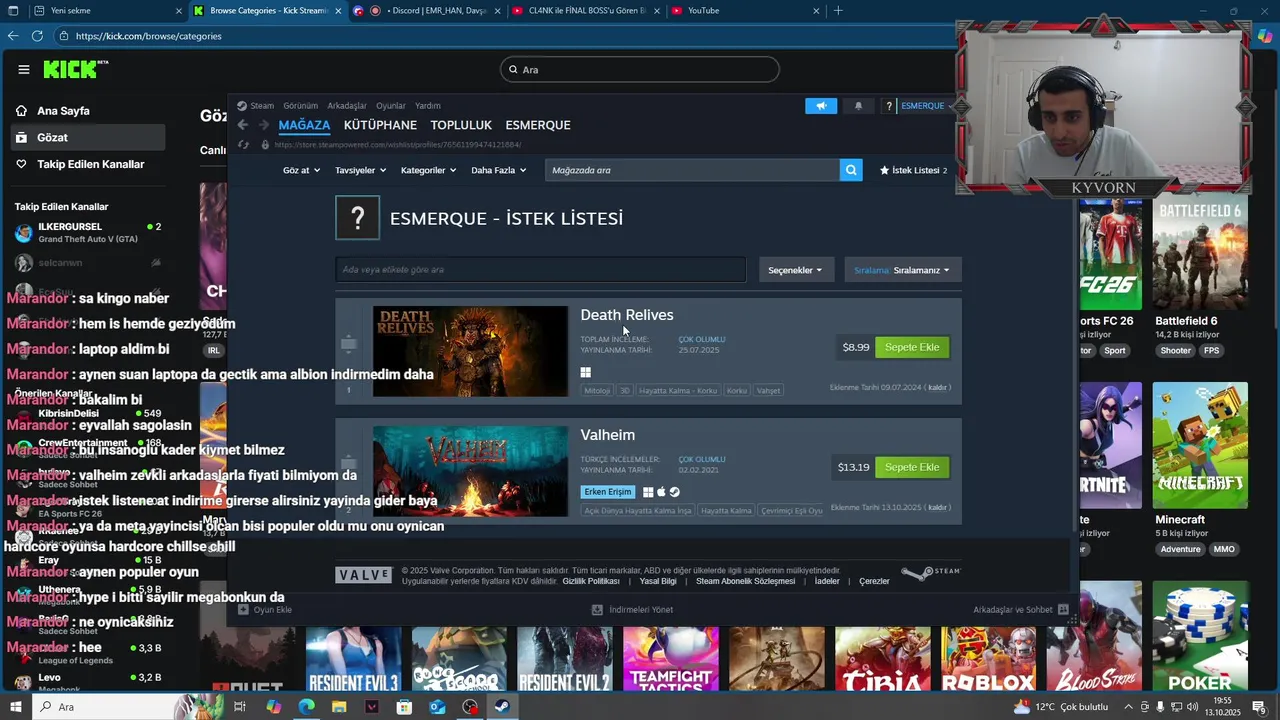This screenshot has height=720, width=1280.
Task: Add Death Relives to cart
Action: coord(912,347)
